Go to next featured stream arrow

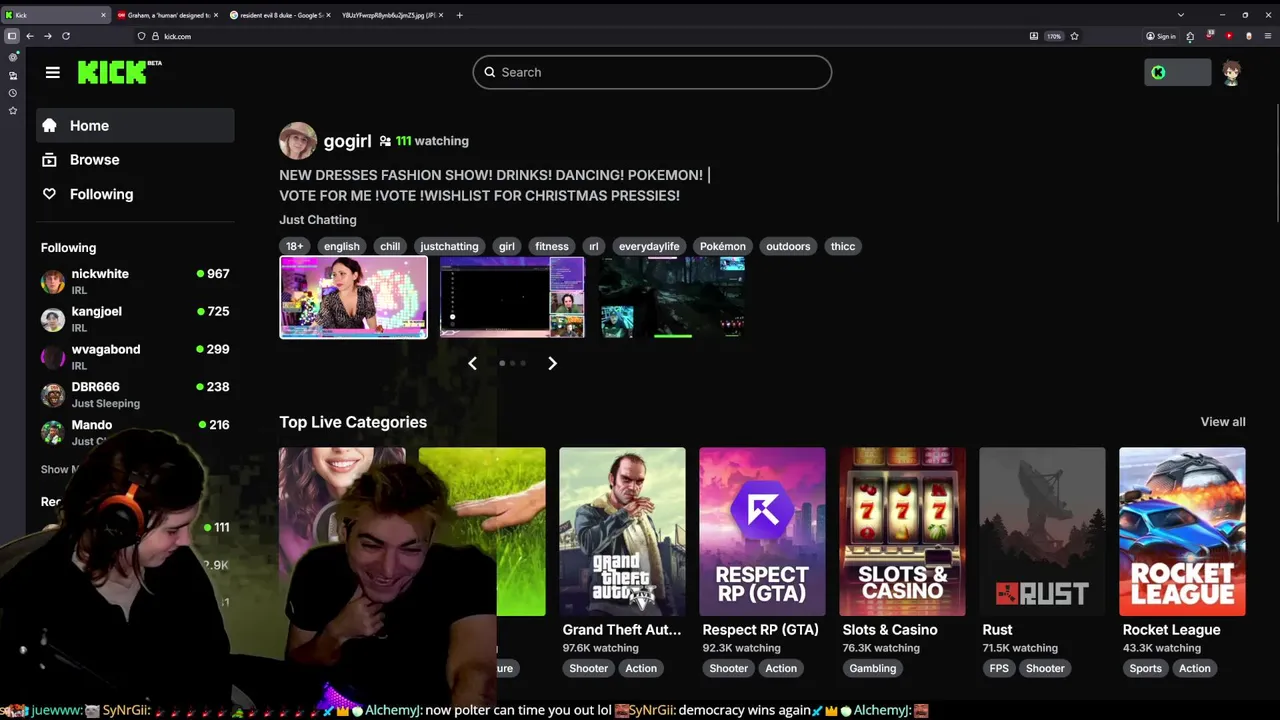click(x=552, y=363)
